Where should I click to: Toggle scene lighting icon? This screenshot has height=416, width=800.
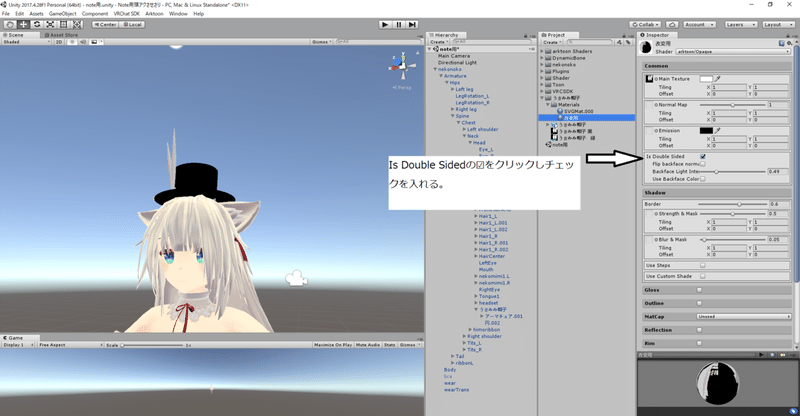[x=72, y=42]
